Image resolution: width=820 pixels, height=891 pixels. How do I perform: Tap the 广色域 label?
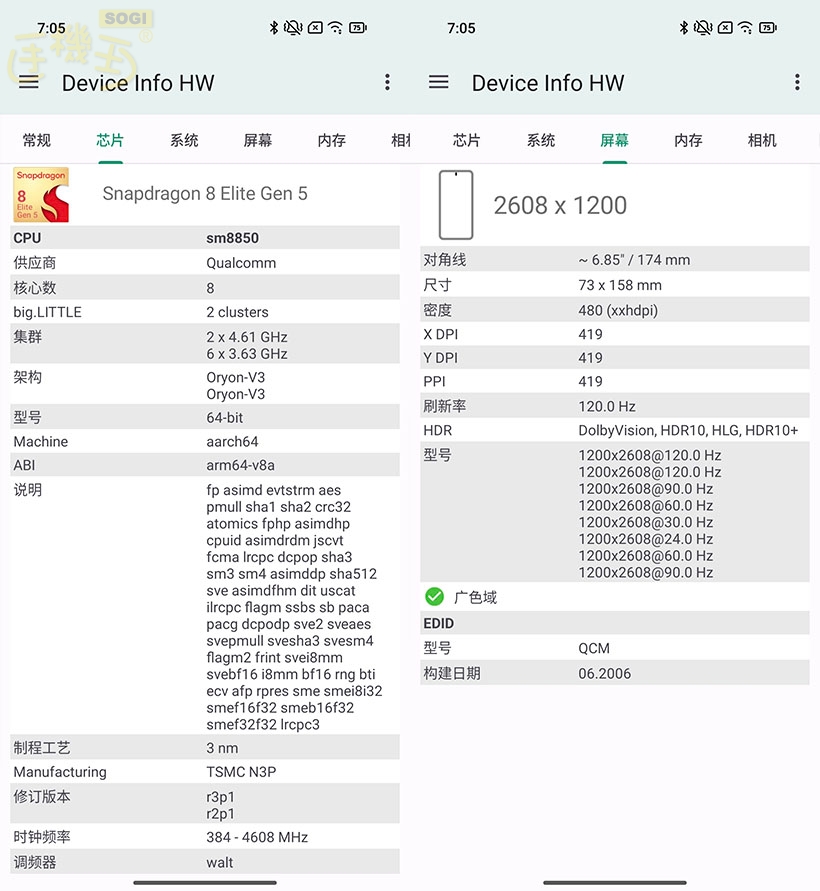(476, 597)
